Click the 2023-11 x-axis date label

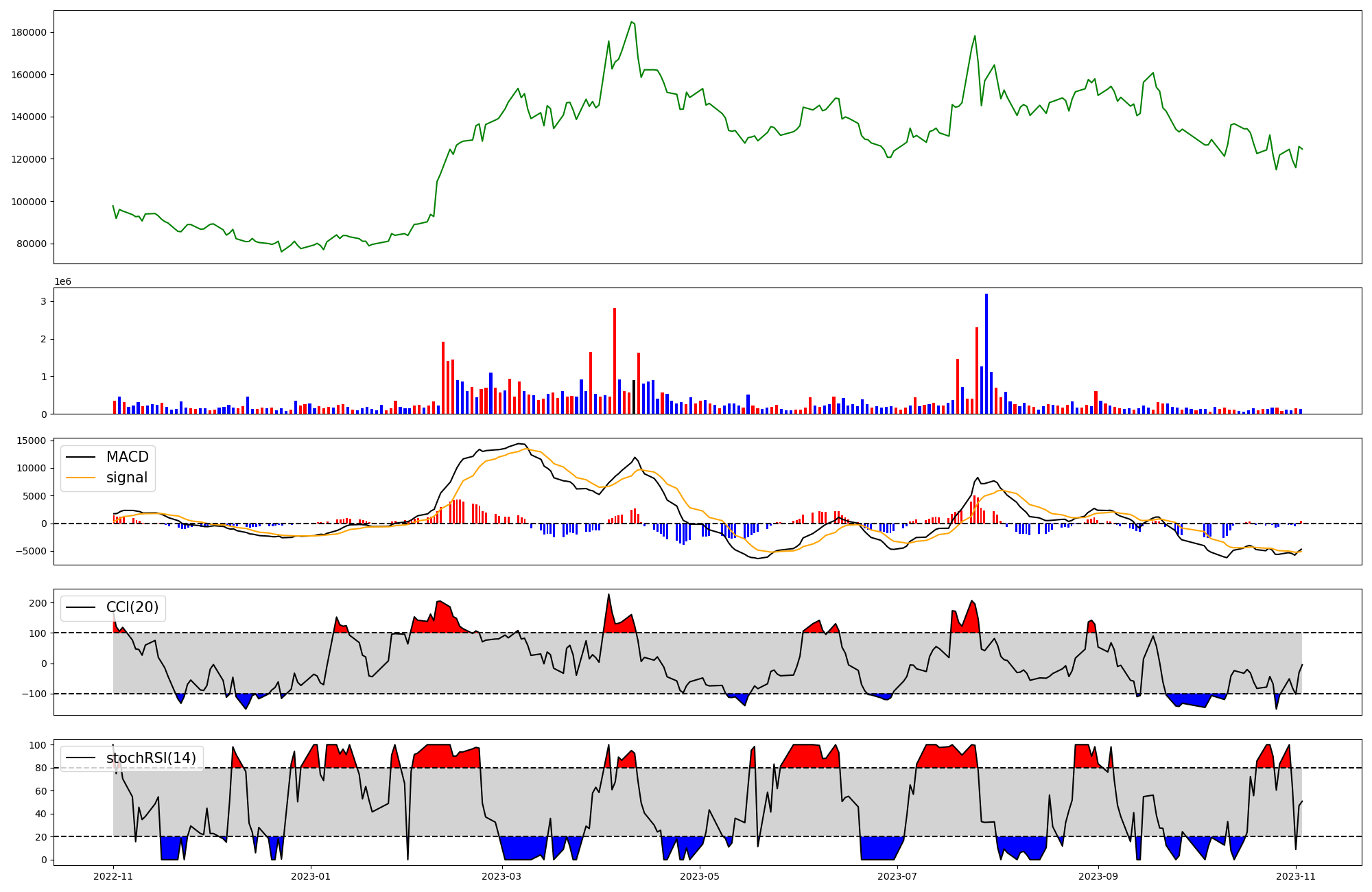[1296, 876]
